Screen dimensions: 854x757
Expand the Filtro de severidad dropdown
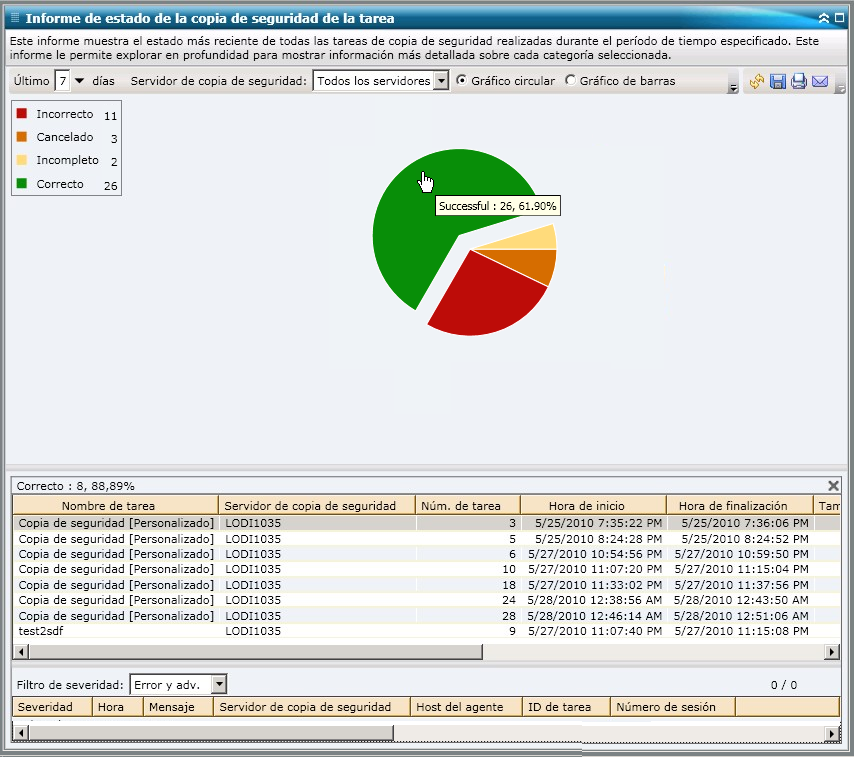pos(219,684)
